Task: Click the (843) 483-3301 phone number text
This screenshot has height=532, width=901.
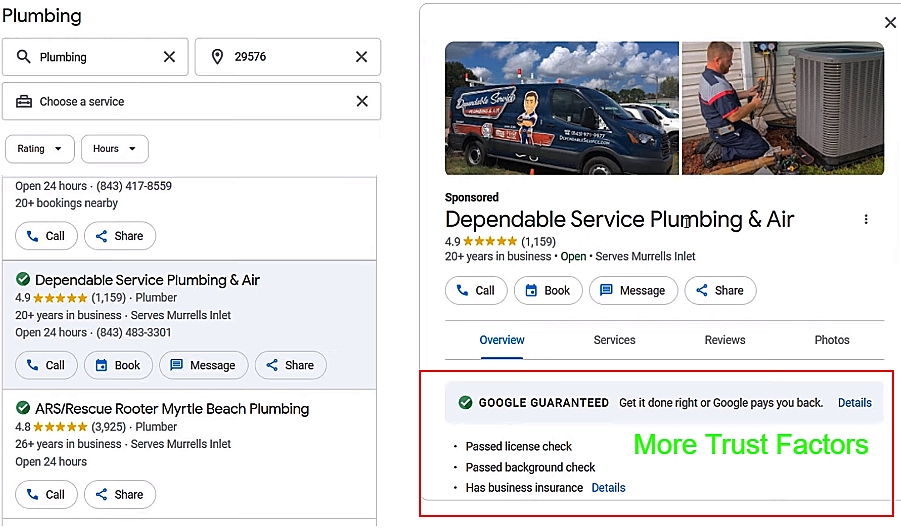Action: click(x=133, y=333)
